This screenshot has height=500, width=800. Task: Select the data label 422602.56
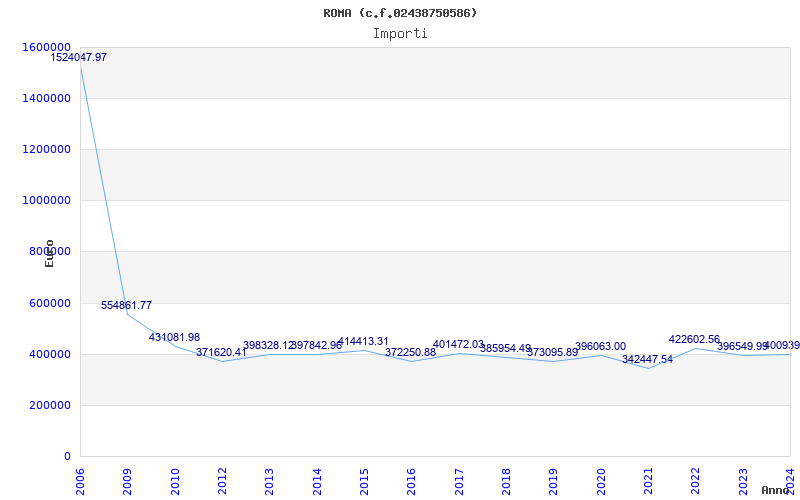click(694, 339)
